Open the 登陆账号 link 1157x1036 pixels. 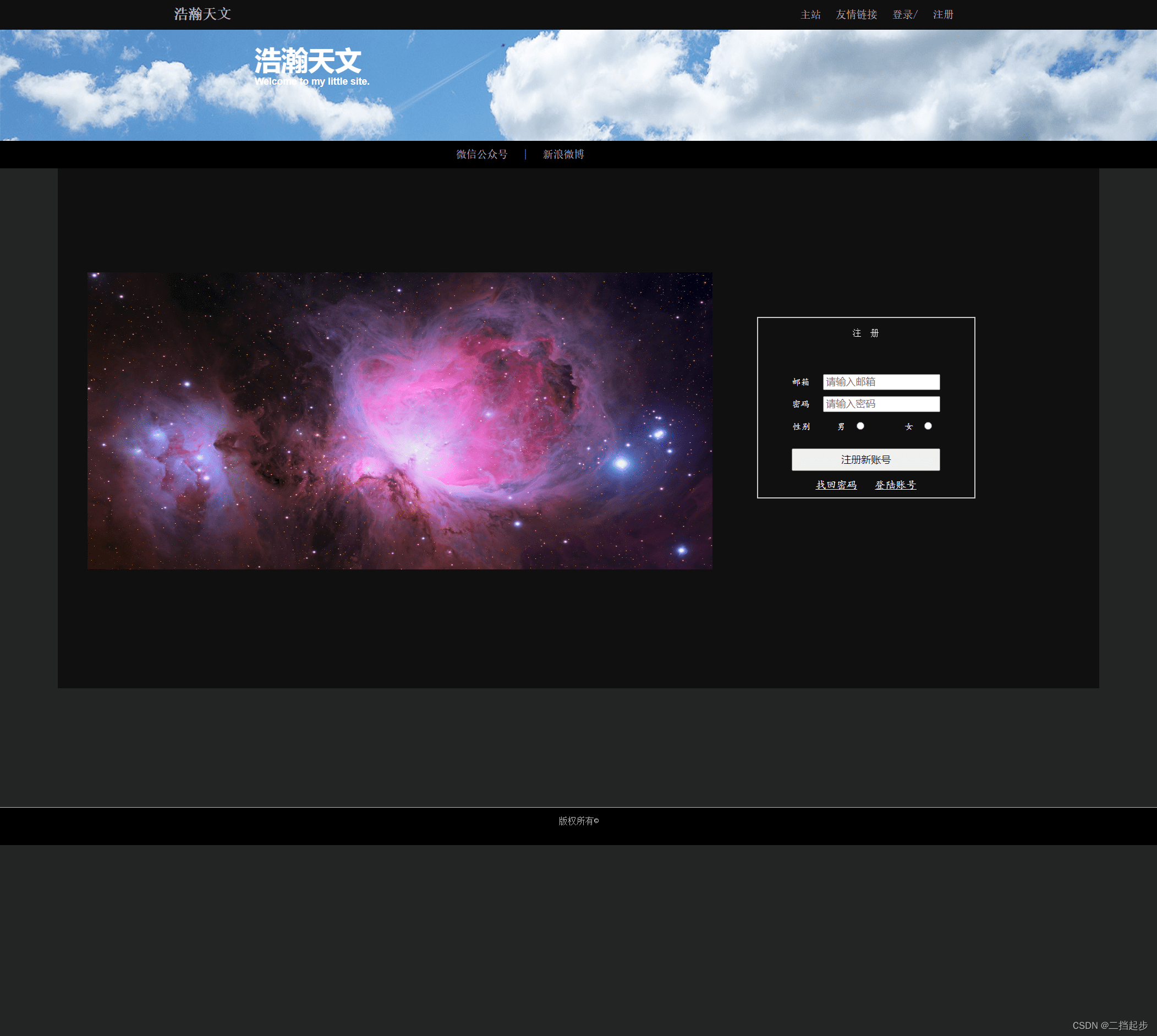[895, 485]
